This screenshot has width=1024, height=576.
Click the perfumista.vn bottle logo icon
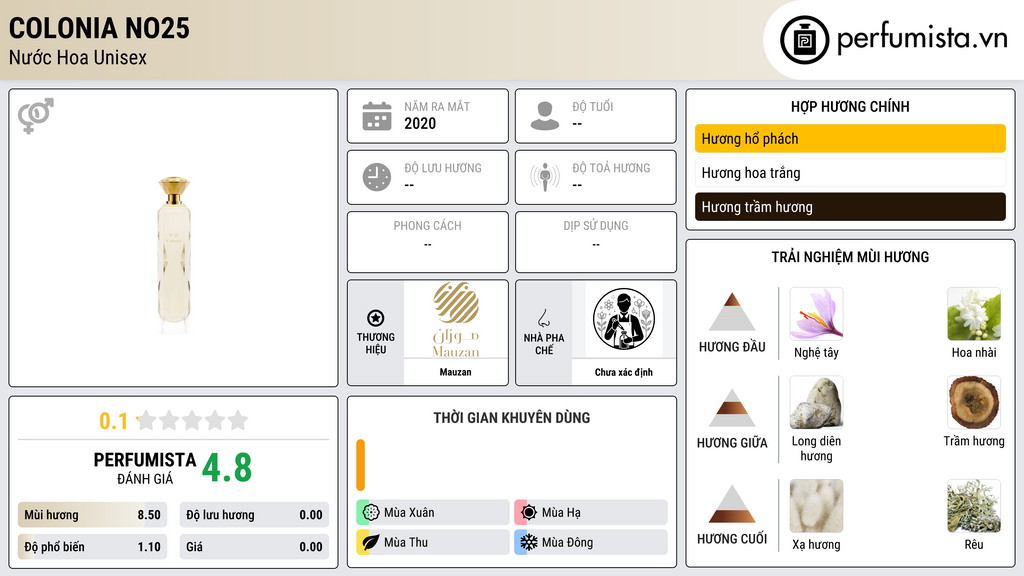(x=804, y=40)
